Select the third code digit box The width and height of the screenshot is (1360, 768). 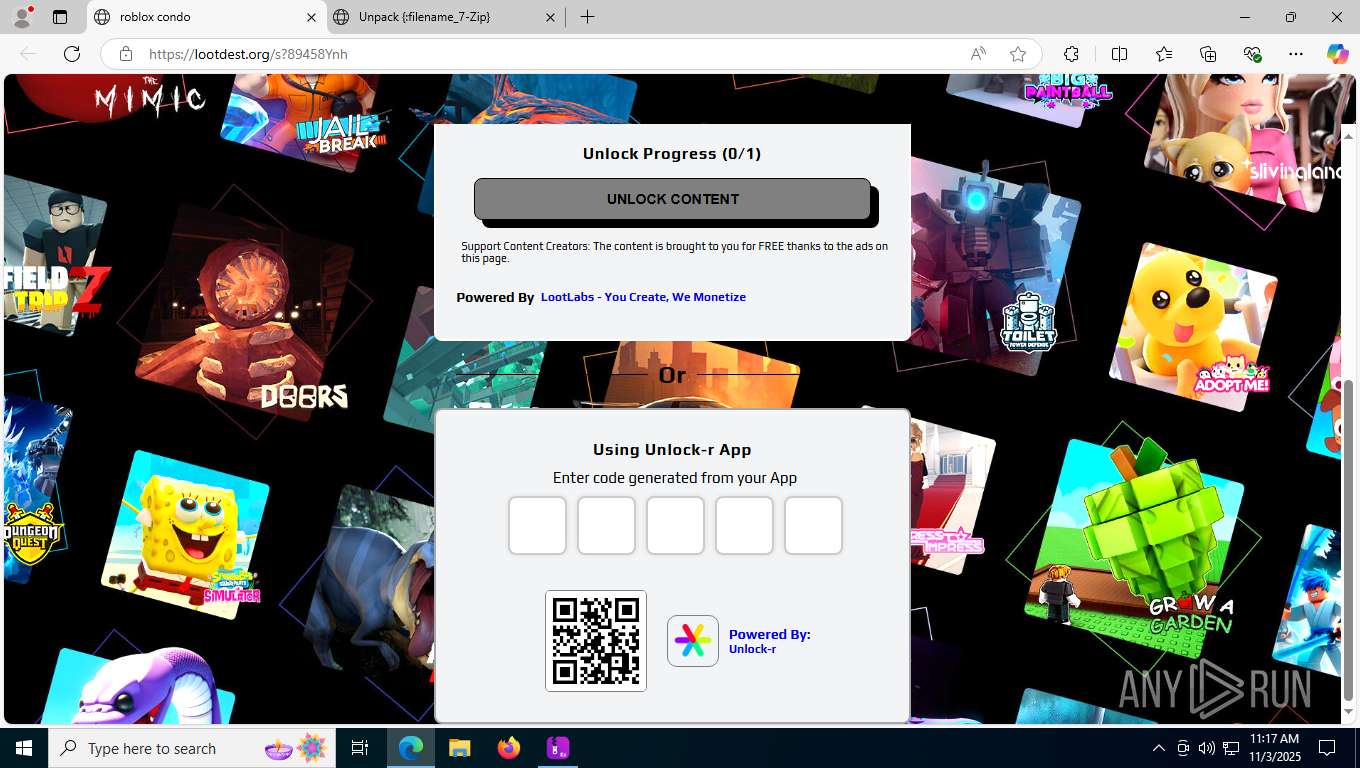[675, 525]
